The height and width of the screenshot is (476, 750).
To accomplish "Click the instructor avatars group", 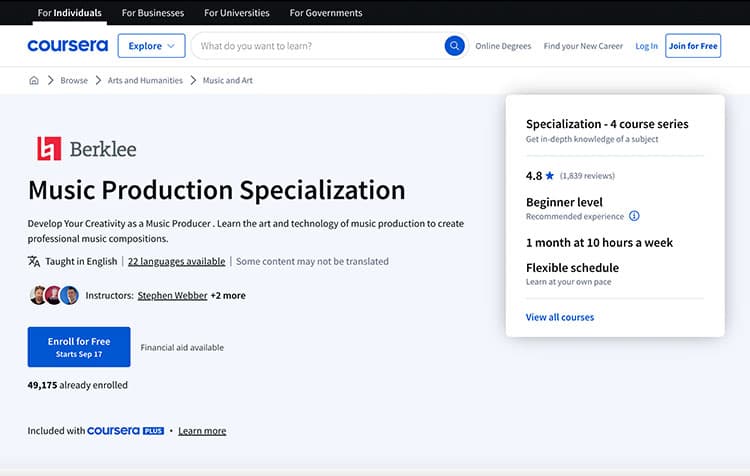I will pyautogui.click(x=54, y=295).
